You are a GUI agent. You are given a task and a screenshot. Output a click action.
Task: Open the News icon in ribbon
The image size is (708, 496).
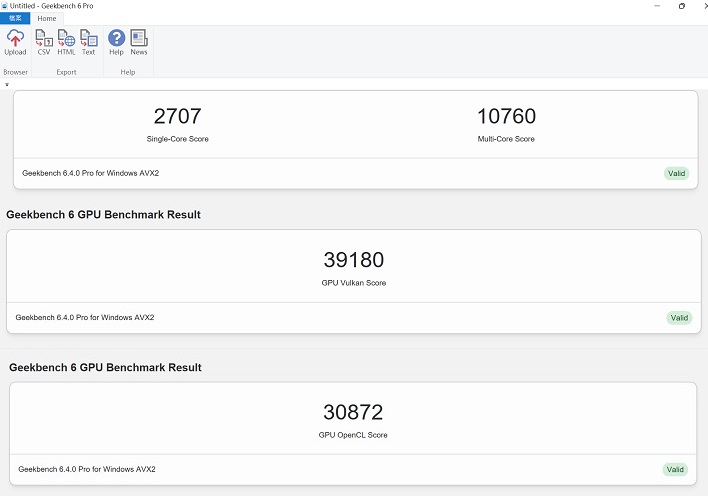pos(139,42)
